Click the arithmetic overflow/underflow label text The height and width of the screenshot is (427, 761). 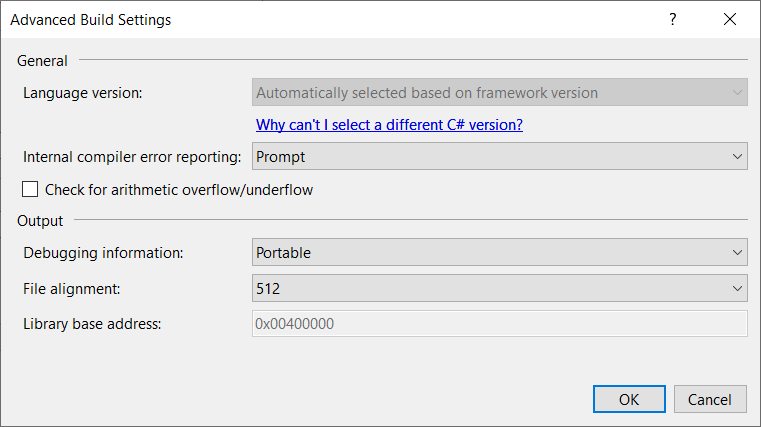179,189
